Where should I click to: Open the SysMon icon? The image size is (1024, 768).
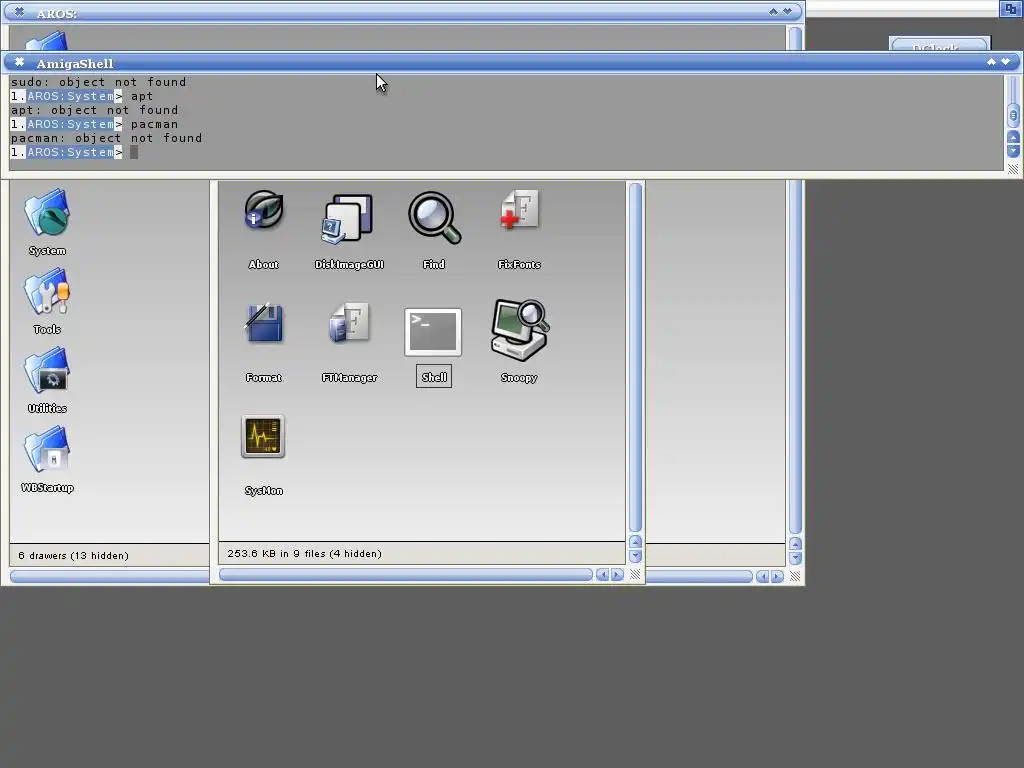pyautogui.click(x=263, y=436)
